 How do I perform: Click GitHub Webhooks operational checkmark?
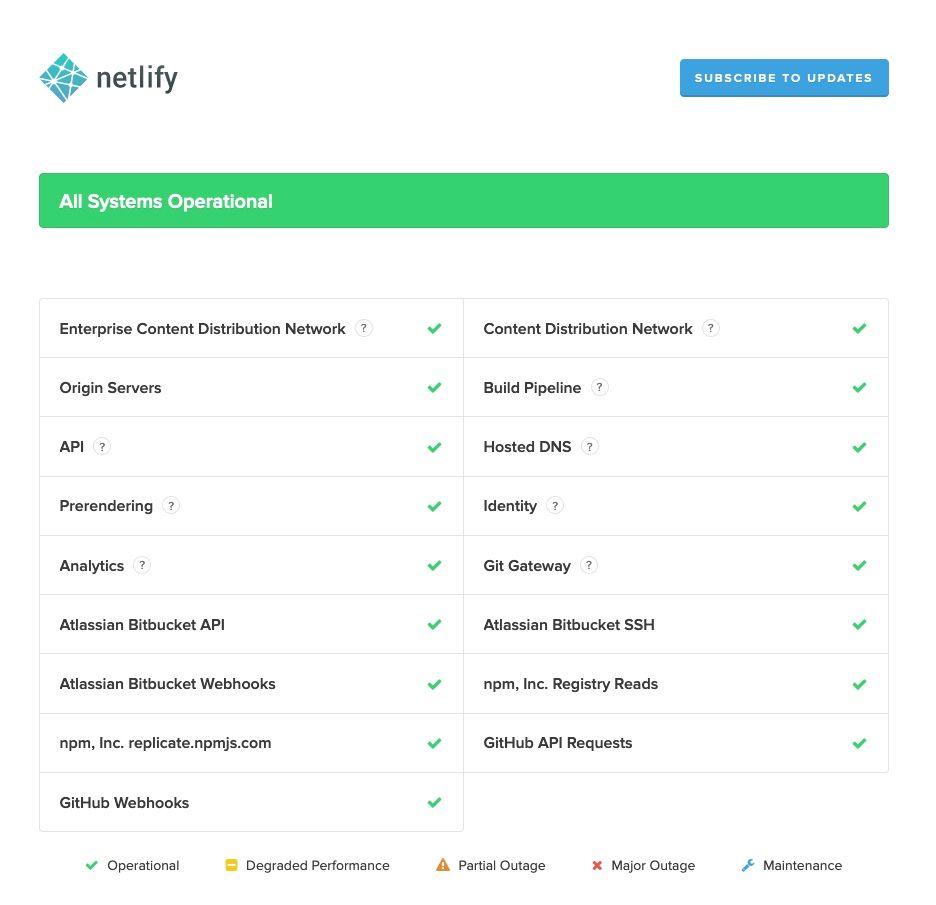(x=435, y=802)
